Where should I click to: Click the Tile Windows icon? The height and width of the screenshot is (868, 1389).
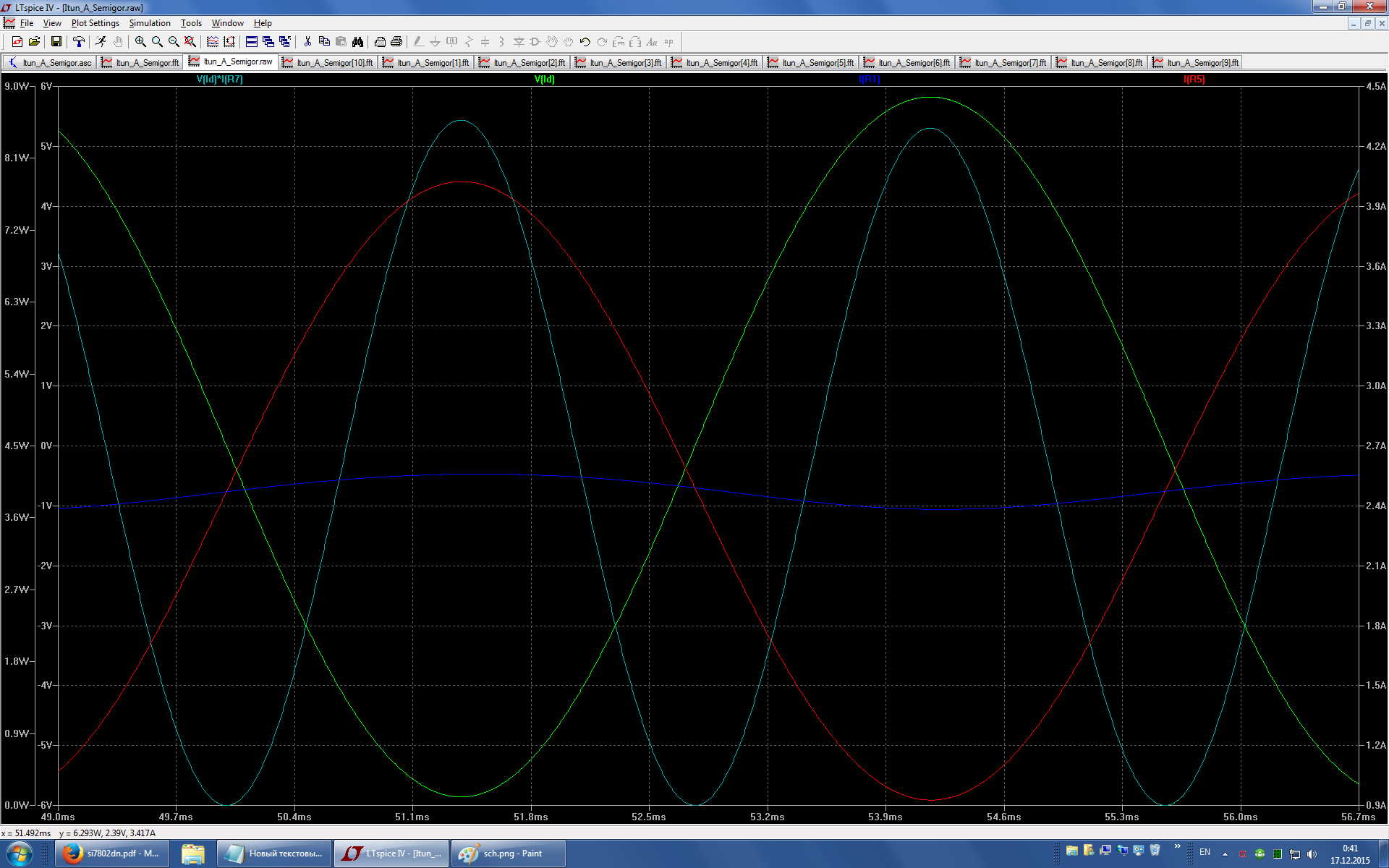point(252,42)
